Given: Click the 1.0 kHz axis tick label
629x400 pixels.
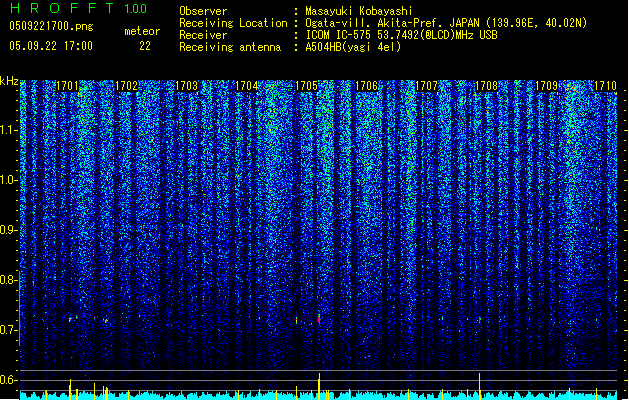Looking at the screenshot, I should tap(9, 180).
